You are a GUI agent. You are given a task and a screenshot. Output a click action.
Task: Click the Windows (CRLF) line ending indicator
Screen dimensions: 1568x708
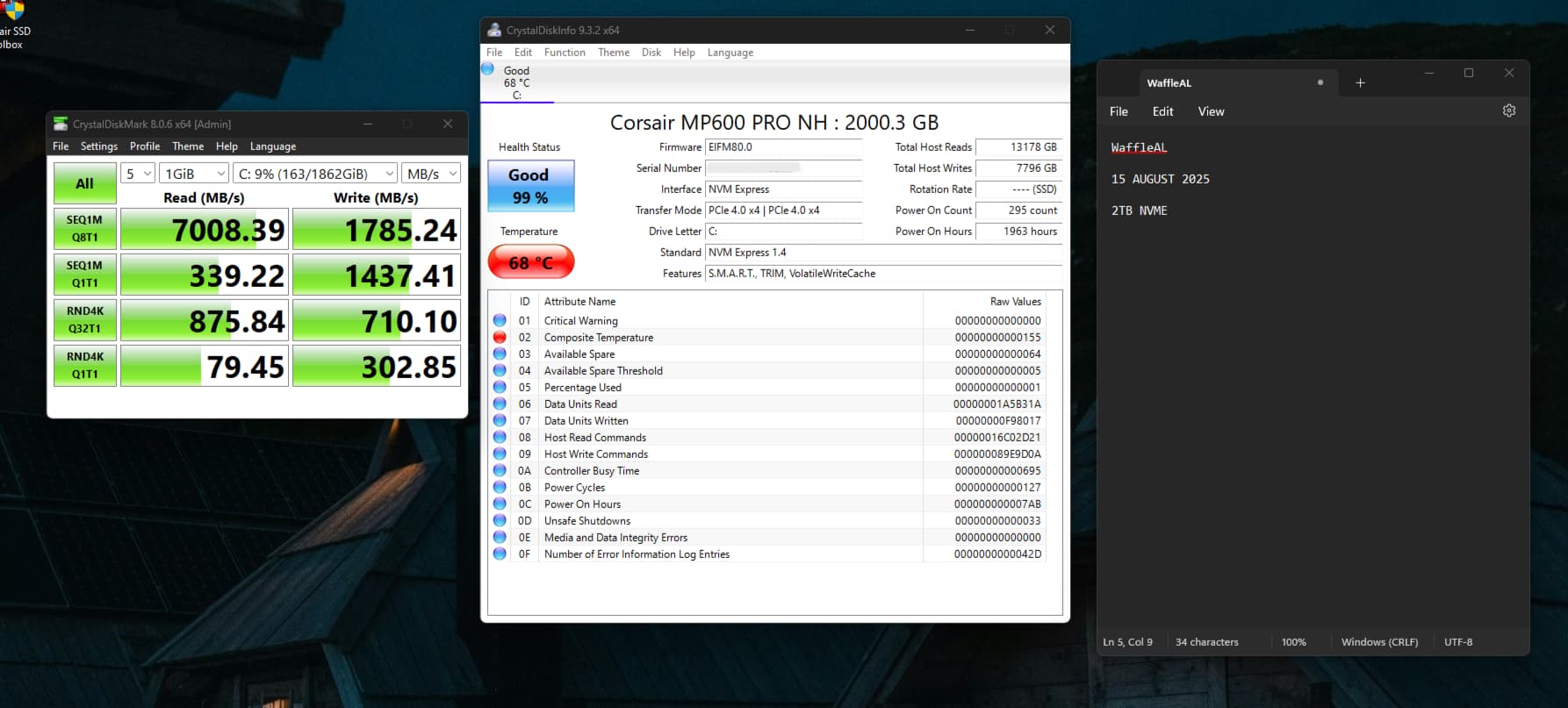(x=1379, y=642)
